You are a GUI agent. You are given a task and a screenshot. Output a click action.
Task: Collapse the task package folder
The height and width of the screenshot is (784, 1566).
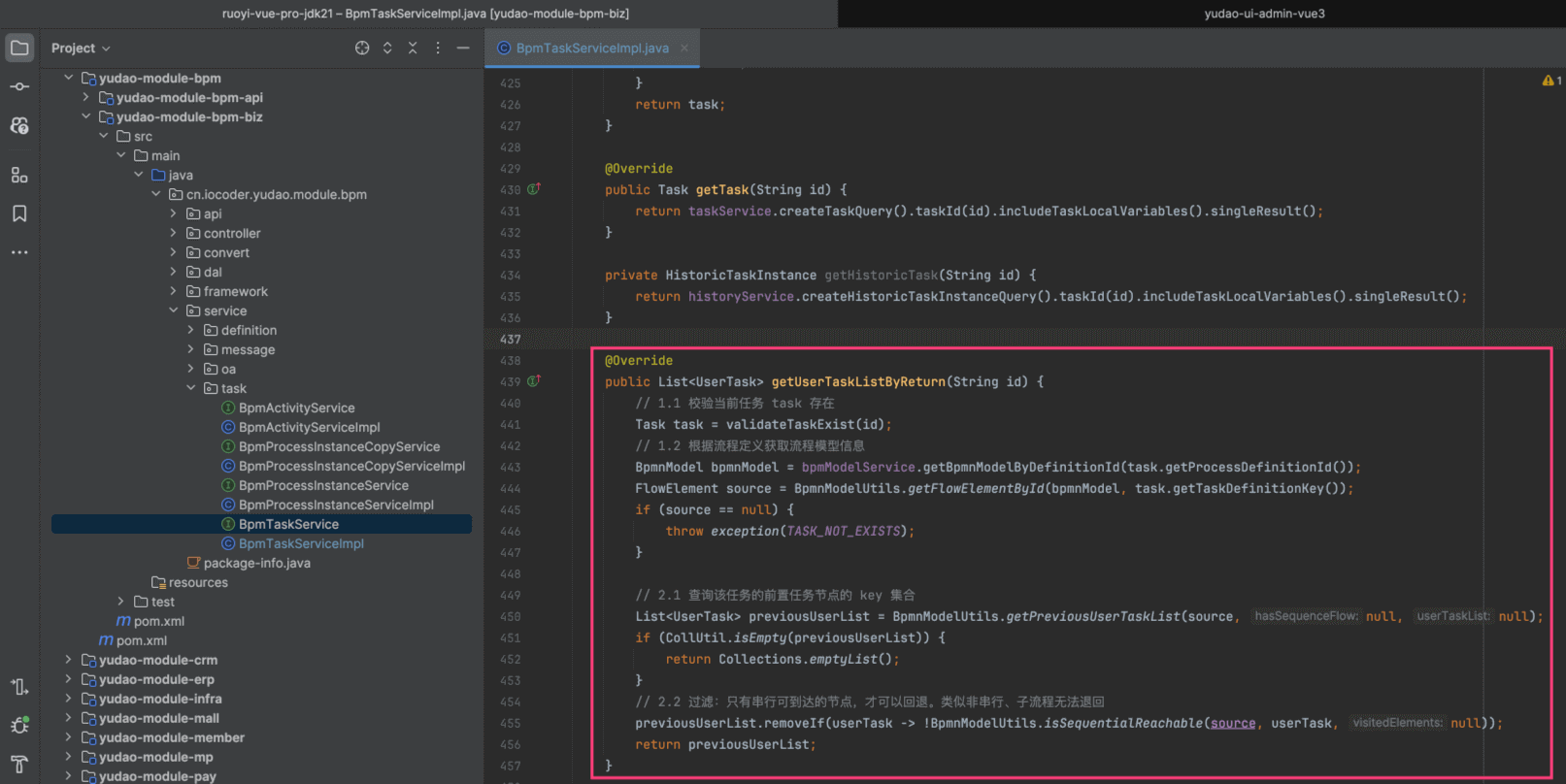tap(190, 388)
